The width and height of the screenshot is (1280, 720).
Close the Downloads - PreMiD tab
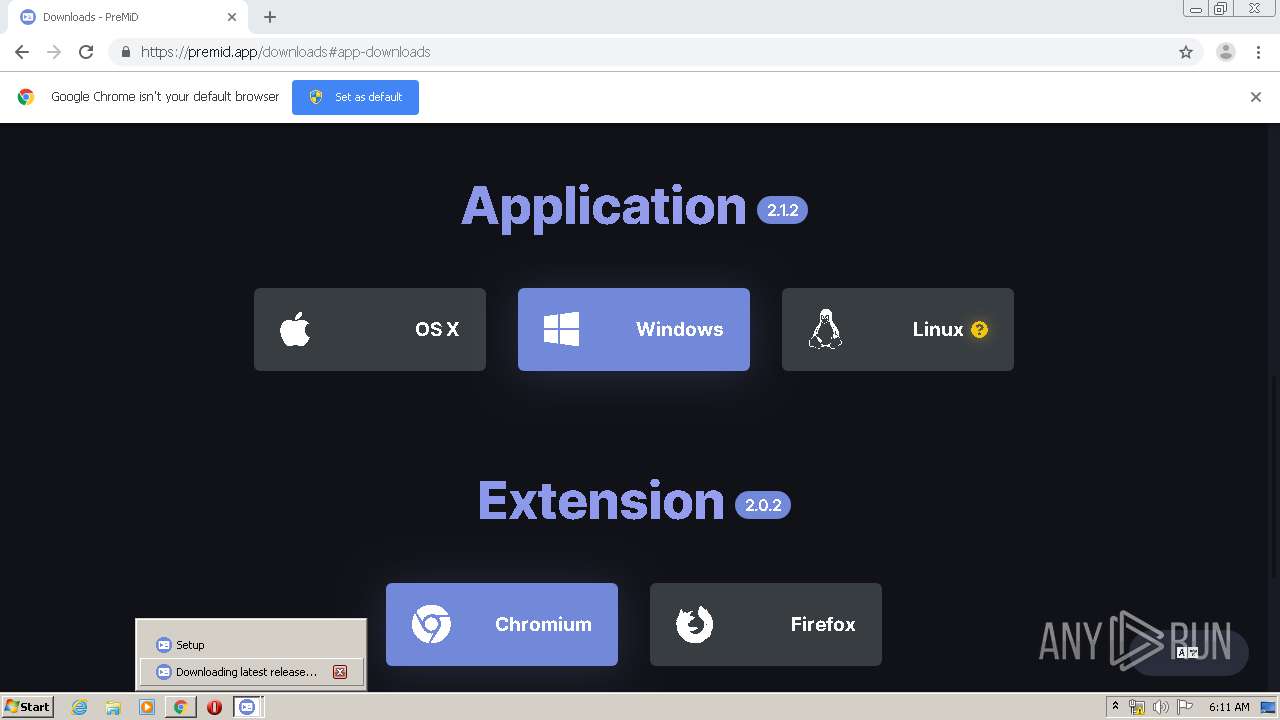tap(232, 17)
